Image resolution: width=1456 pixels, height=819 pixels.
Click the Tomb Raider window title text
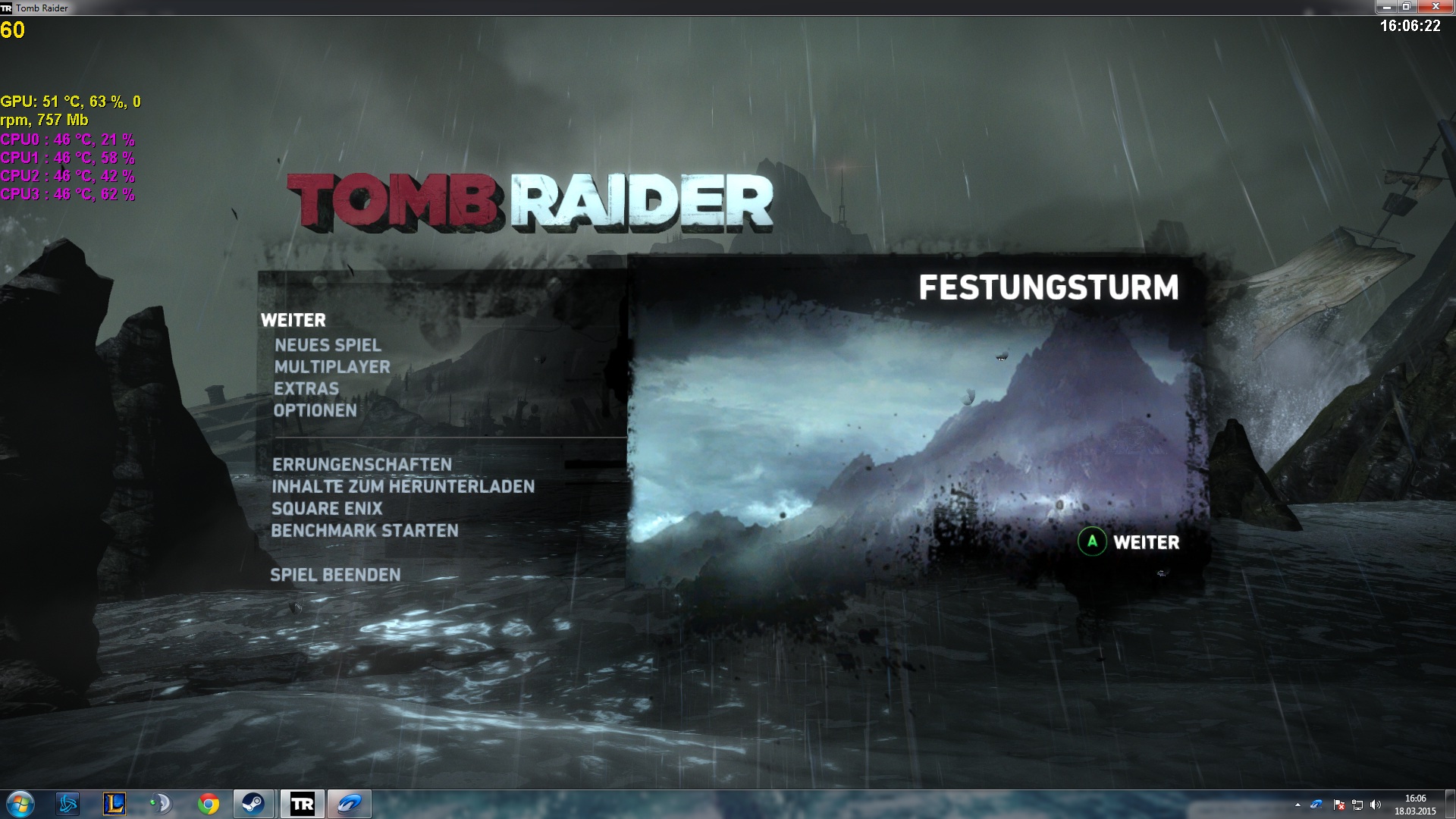(42, 8)
